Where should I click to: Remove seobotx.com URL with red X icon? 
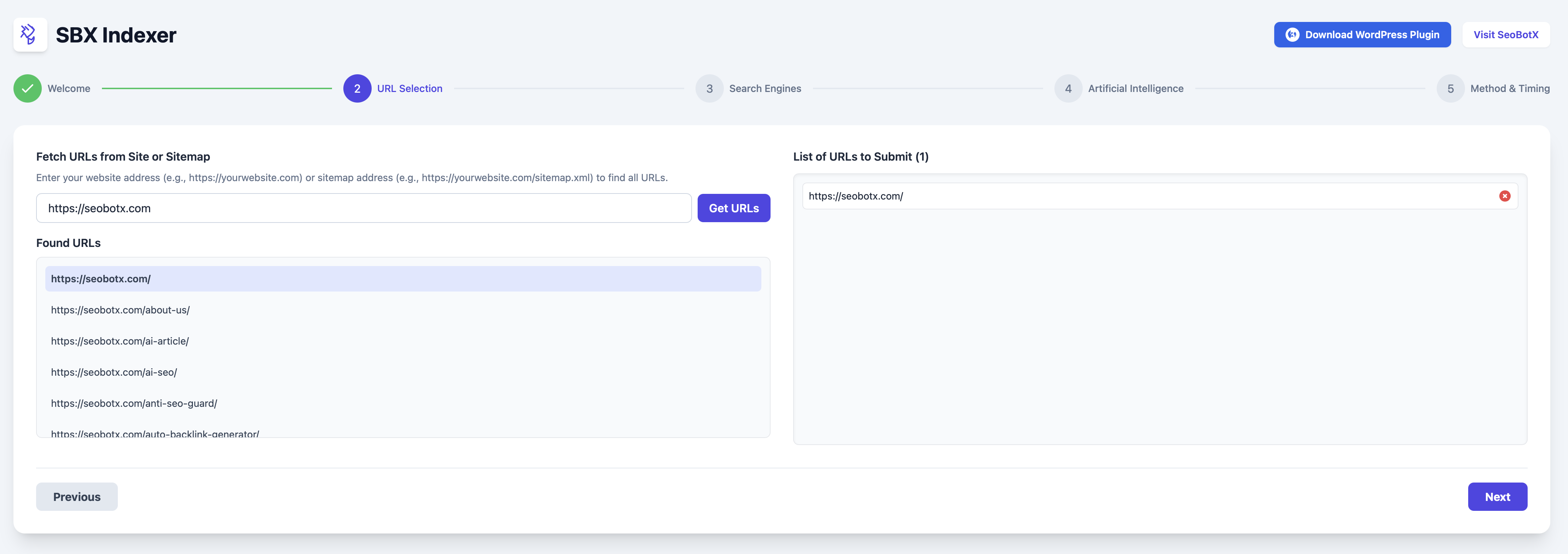pos(1504,196)
